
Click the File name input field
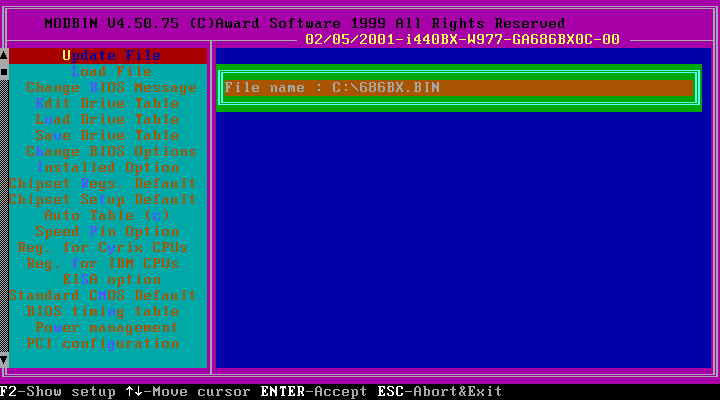point(459,88)
